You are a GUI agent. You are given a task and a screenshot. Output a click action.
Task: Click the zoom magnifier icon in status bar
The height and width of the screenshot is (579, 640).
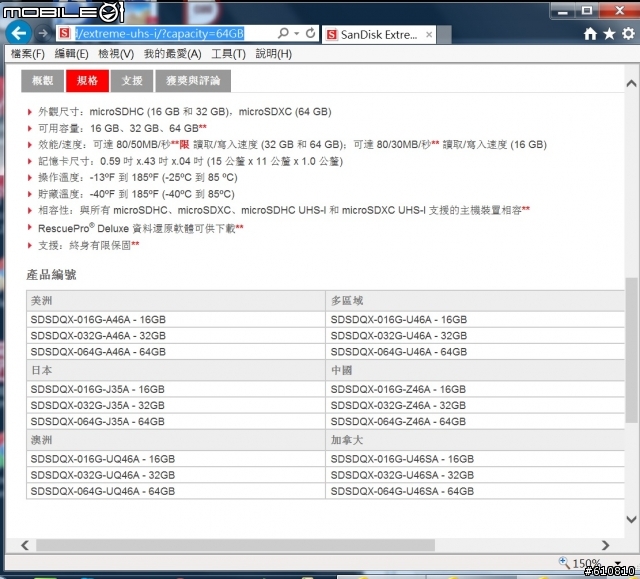click(564, 563)
